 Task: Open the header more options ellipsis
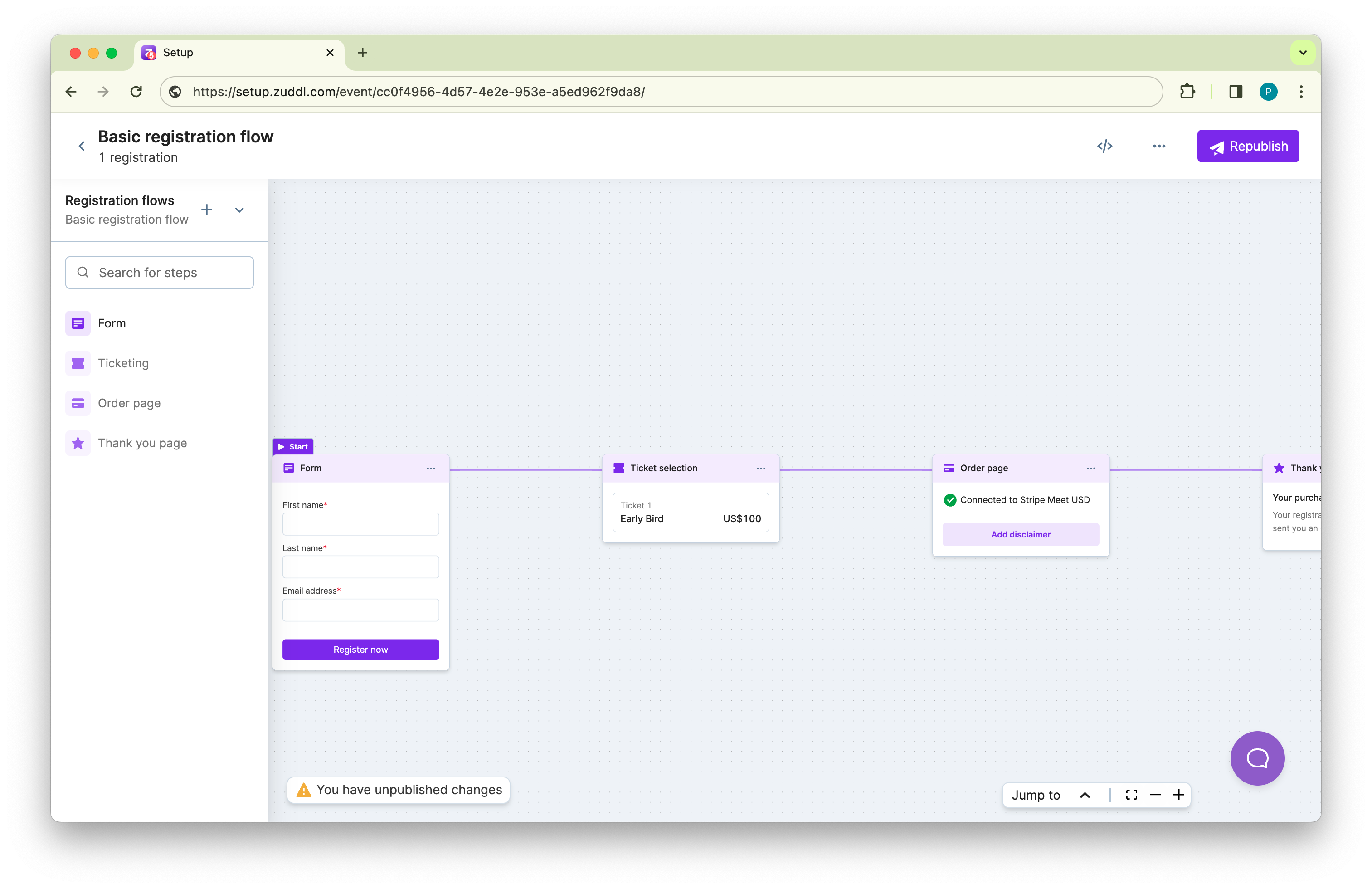click(x=1159, y=147)
